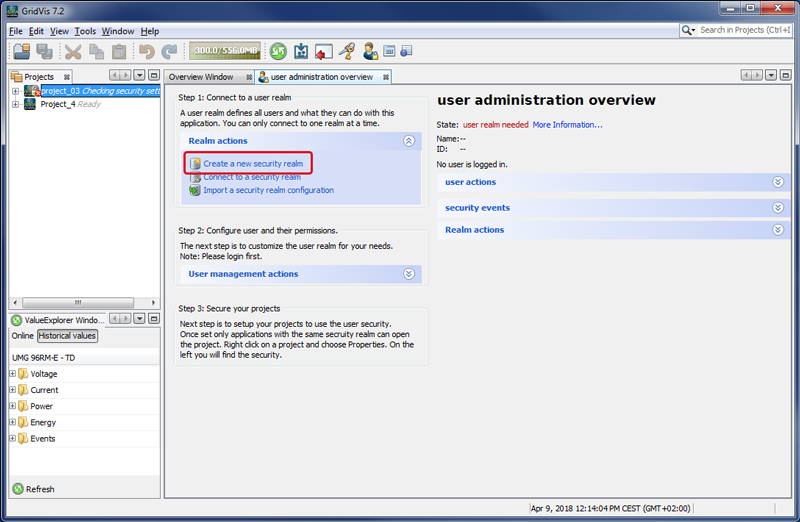Click the Undo arrow in the toolbar

pyautogui.click(x=147, y=51)
